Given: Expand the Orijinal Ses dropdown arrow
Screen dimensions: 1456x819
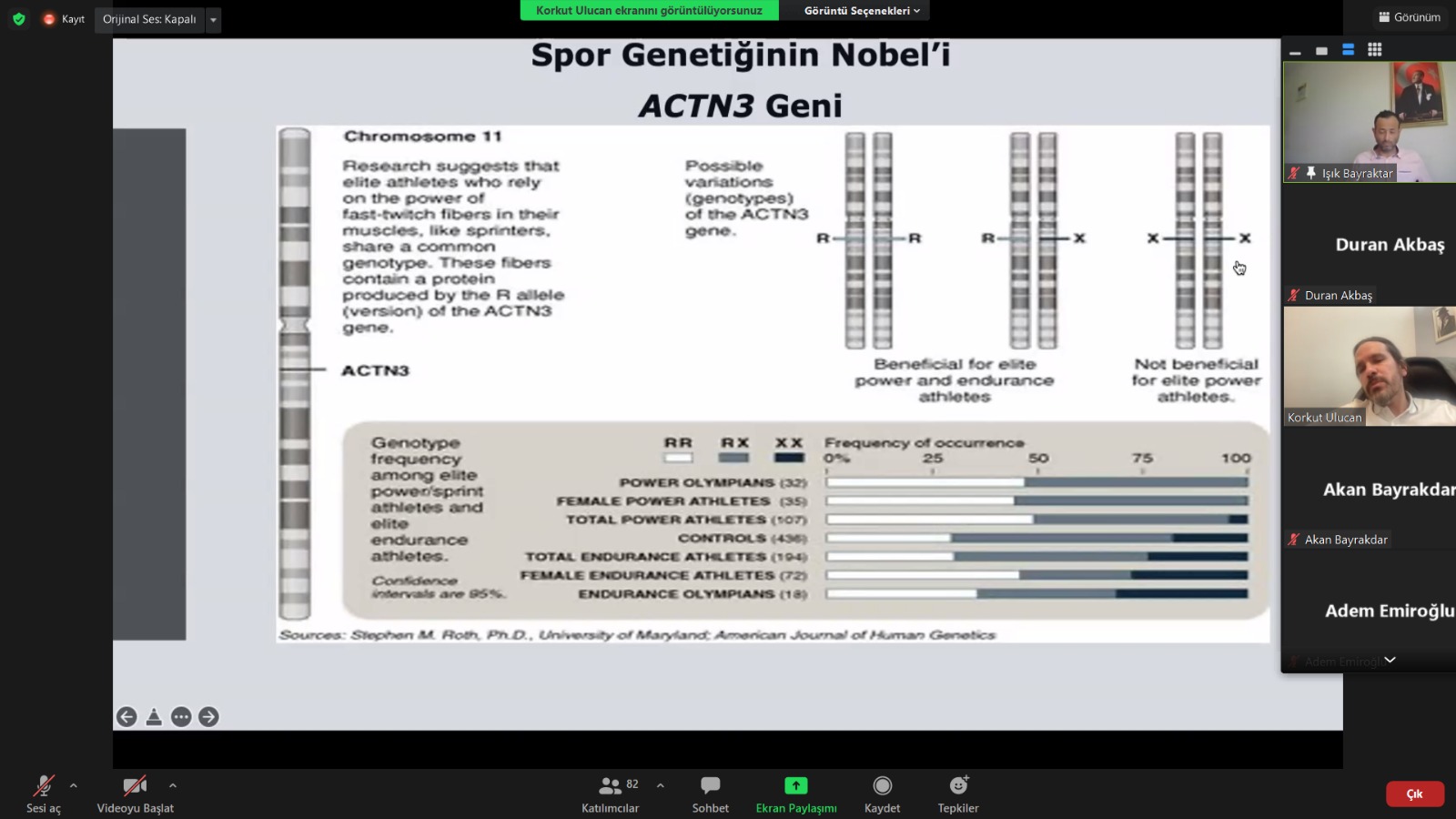Looking at the screenshot, I should pos(213,19).
